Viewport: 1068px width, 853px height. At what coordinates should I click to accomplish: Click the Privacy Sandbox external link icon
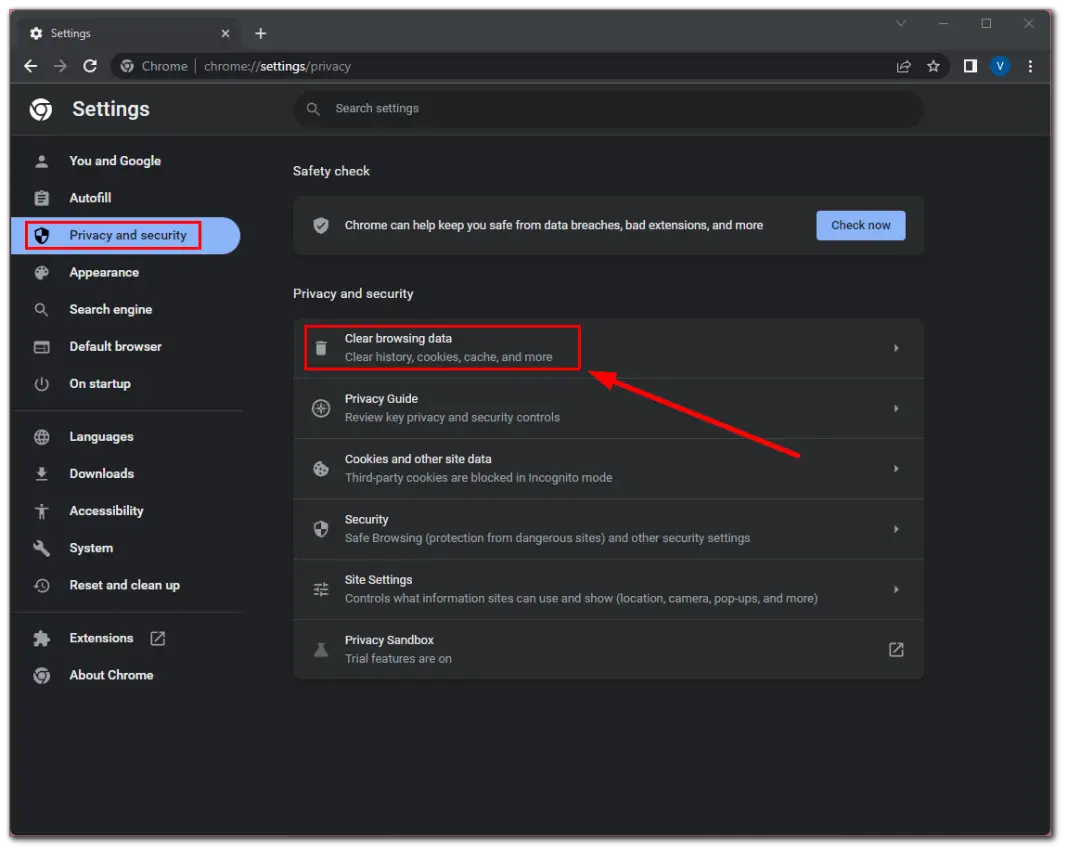tap(895, 649)
